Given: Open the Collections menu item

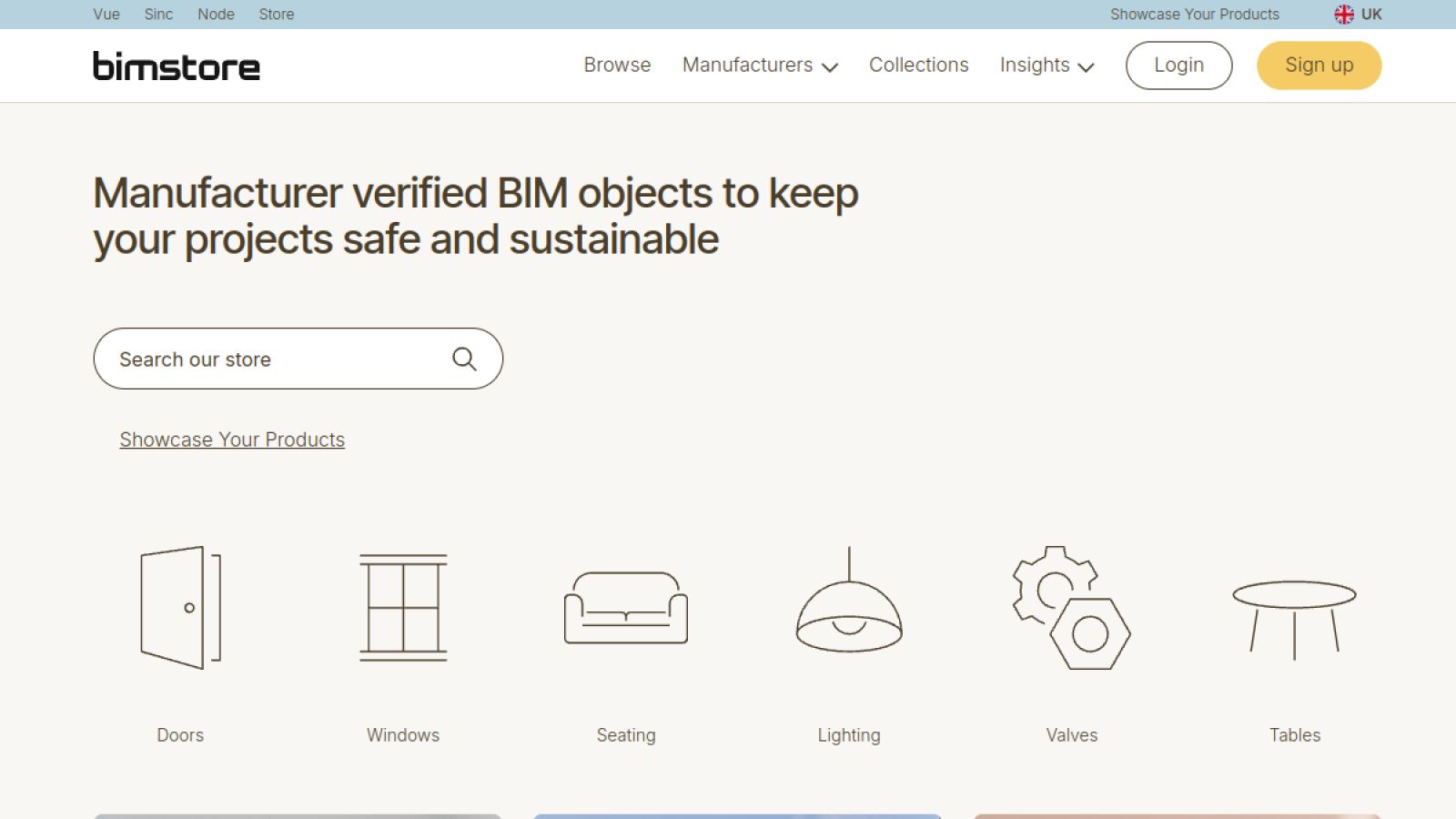Looking at the screenshot, I should point(918,66).
